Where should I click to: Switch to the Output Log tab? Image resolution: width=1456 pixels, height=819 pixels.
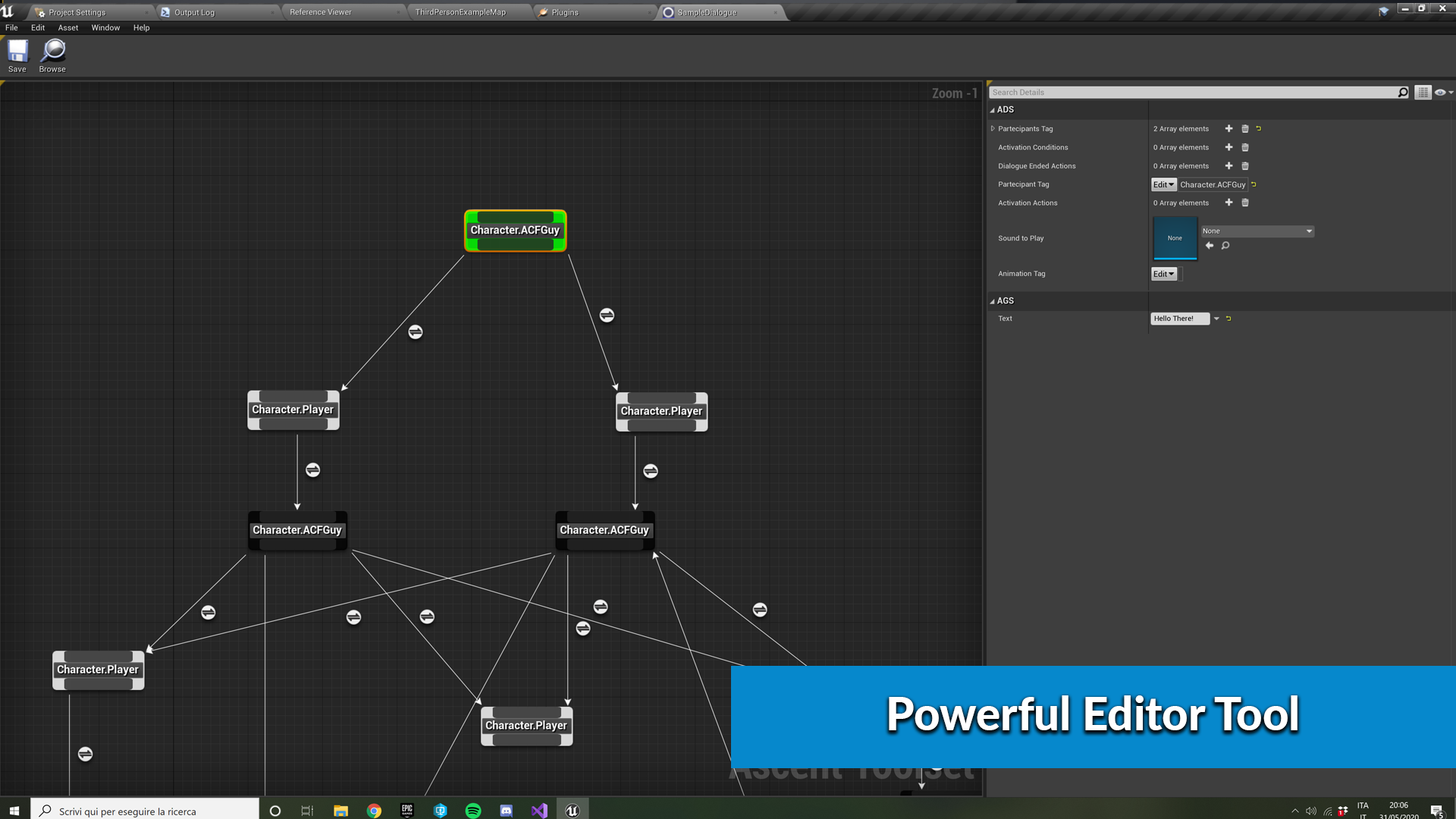193,12
